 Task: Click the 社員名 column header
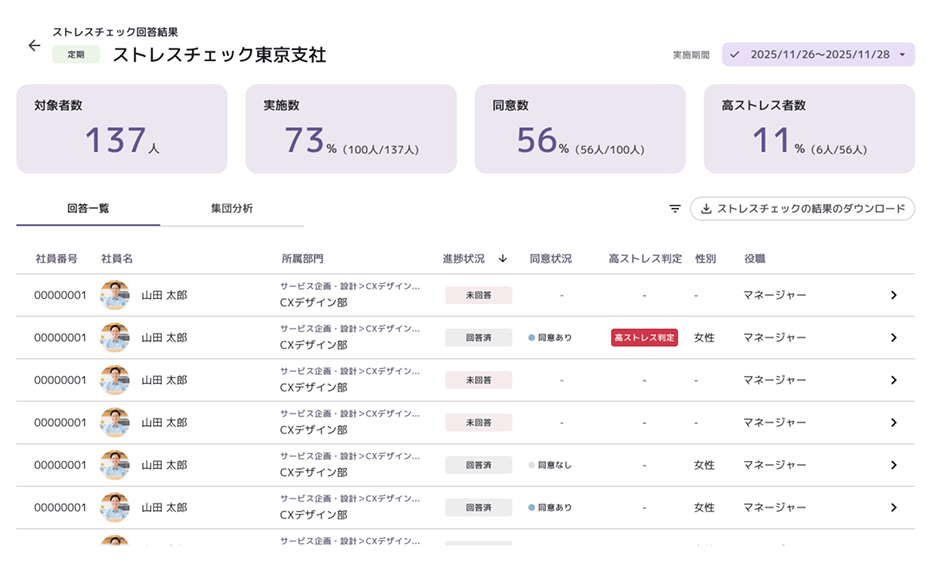coord(117,259)
